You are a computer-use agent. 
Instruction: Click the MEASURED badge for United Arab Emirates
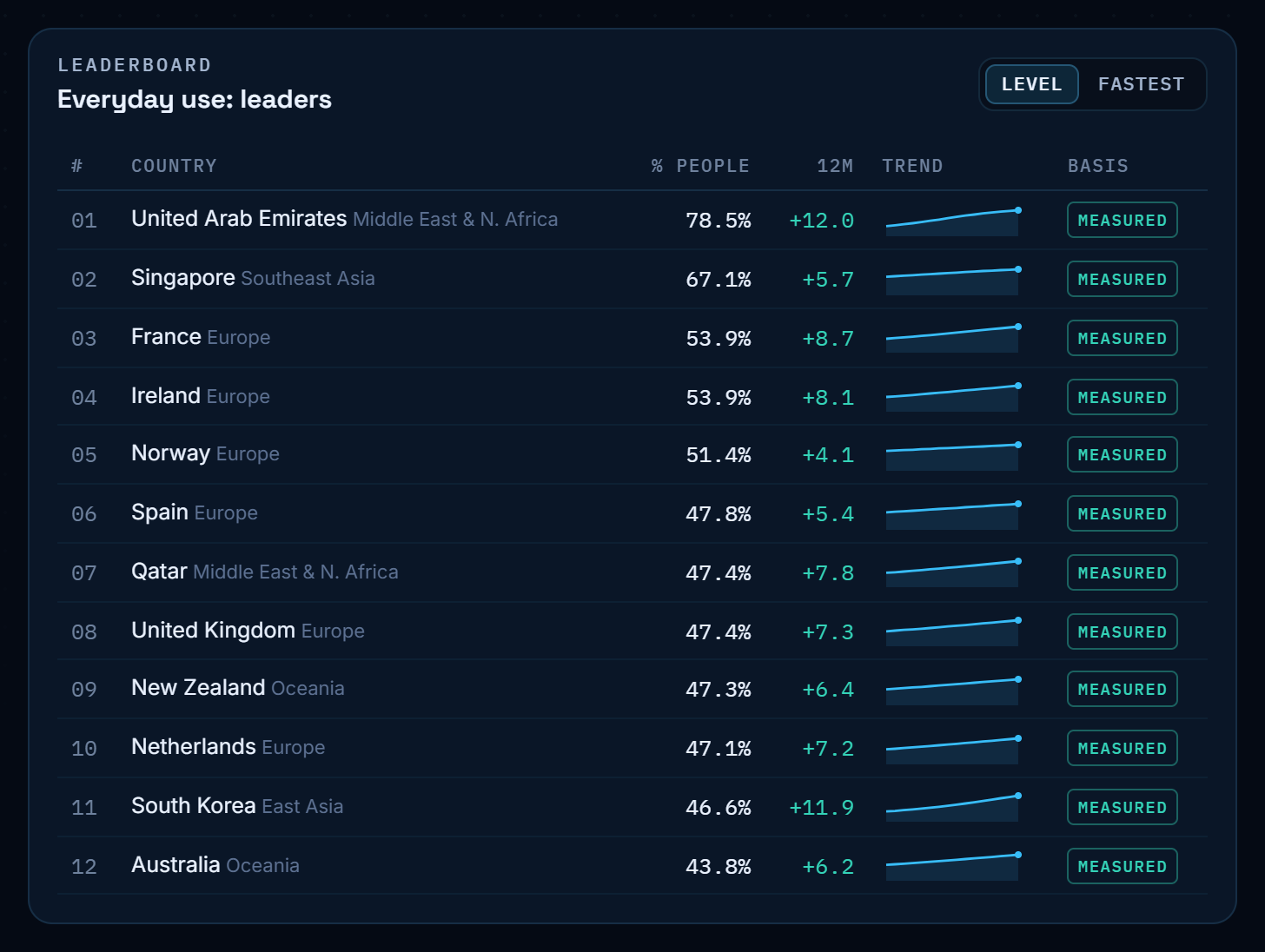click(1122, 220)
